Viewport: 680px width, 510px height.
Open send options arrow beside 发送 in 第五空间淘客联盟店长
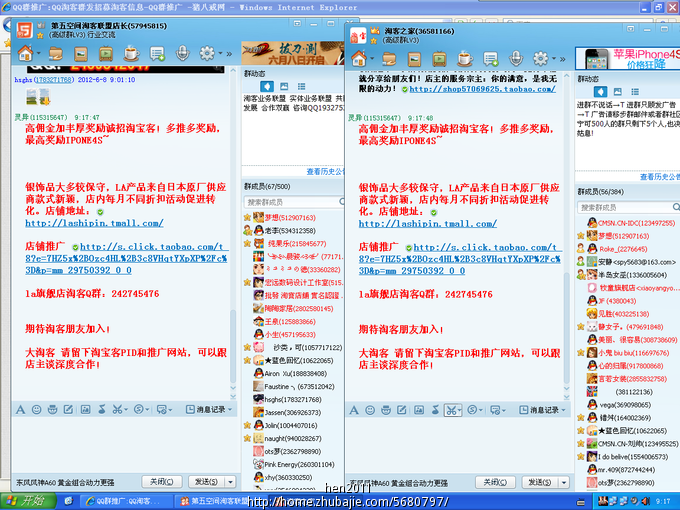coord(231,482)
